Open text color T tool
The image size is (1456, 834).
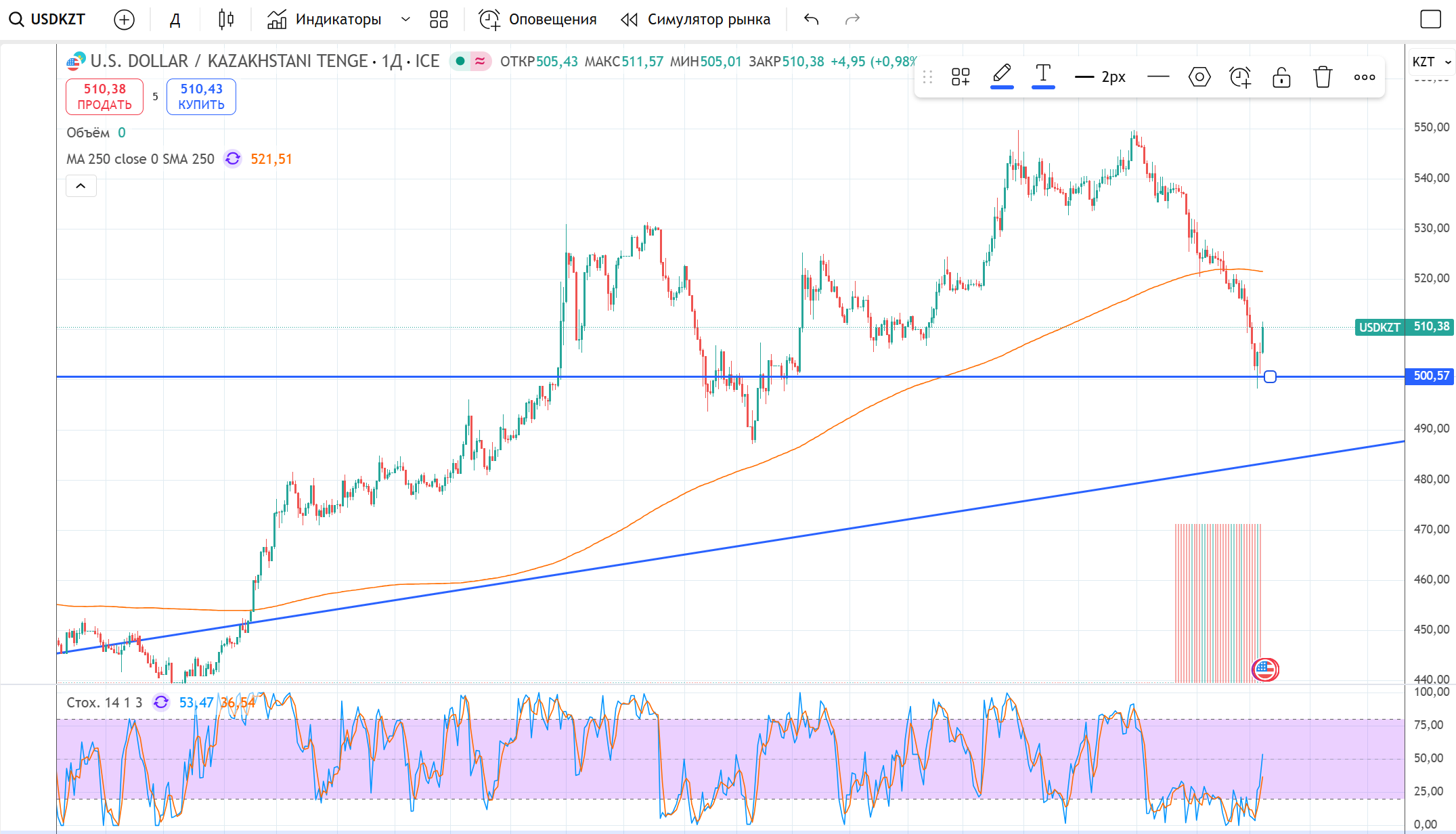click(x=1043, y=76)
